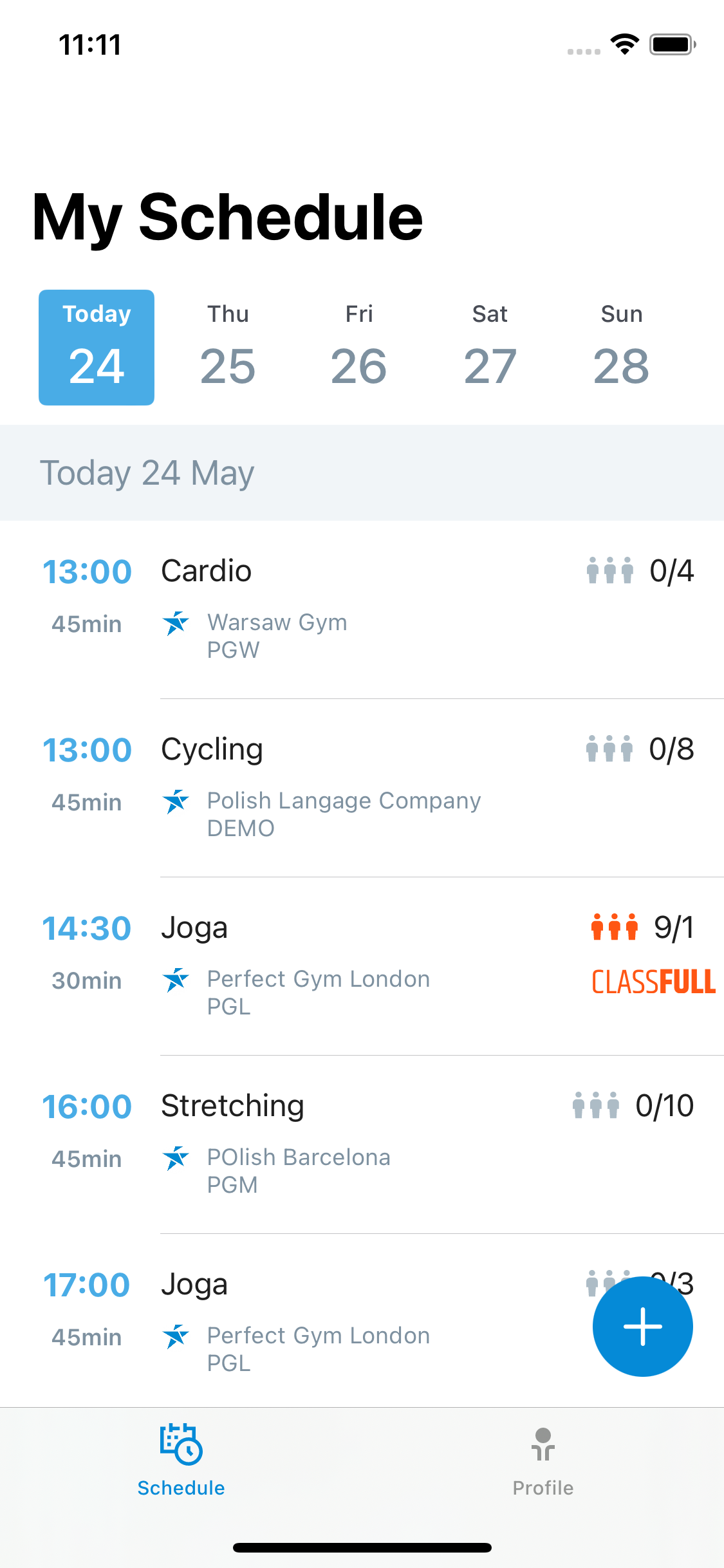724x1568 pixels.
Task: Switch to Friday 26
Action: (x=358, y=348)
